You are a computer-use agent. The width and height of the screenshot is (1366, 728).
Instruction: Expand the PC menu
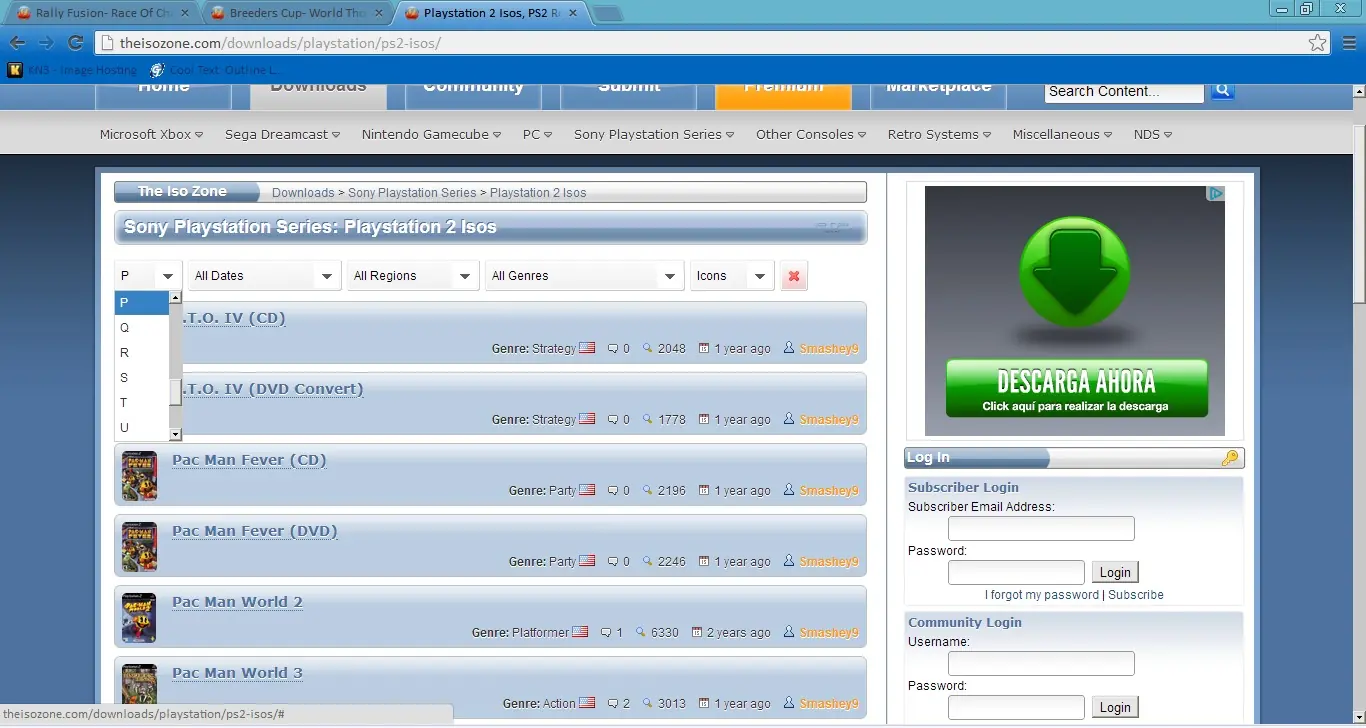(x=537, y=134)
